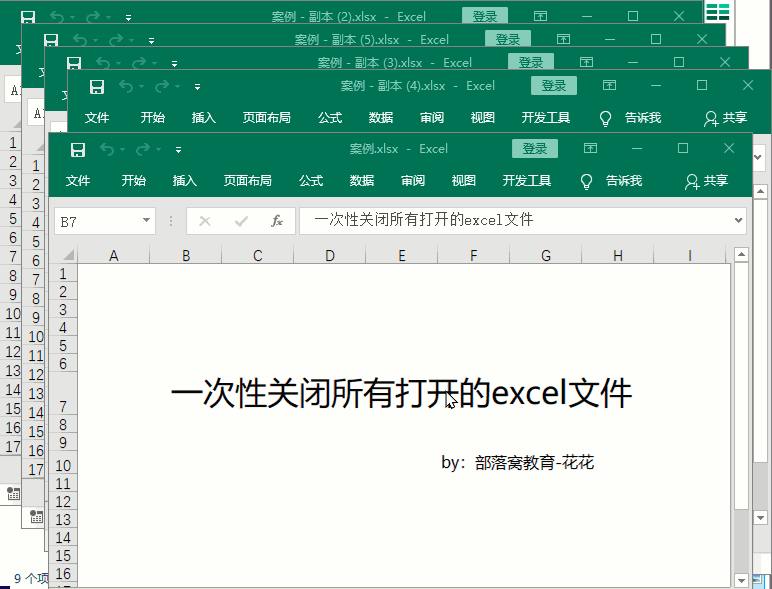Screen dimensions: 772x589
Task: Select column H header in 案例.xlsx
Action: click(x=617, y=256)
